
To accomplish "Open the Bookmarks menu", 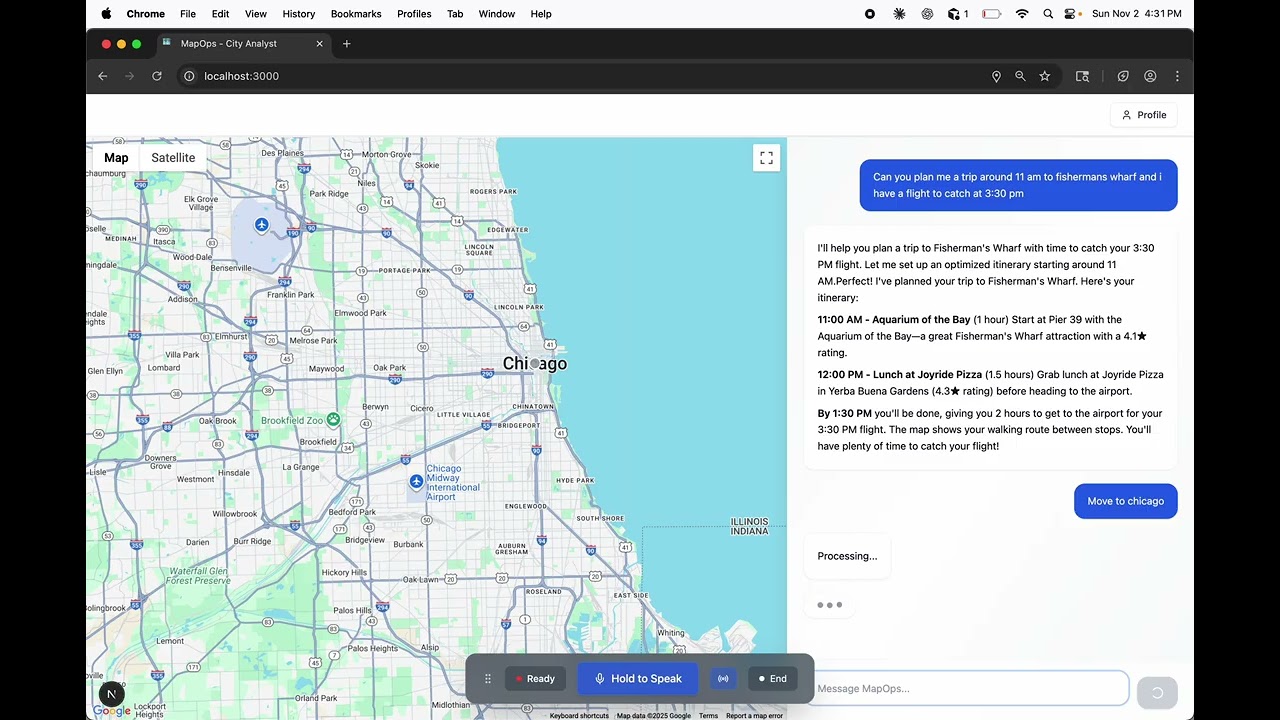I will tap(356, 14).
